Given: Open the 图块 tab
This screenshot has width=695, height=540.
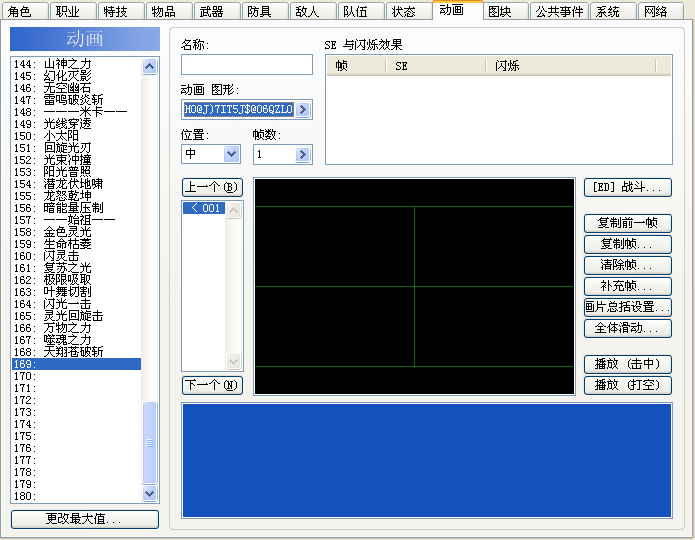Looking at the screenshot, I should tap(505, 11).
